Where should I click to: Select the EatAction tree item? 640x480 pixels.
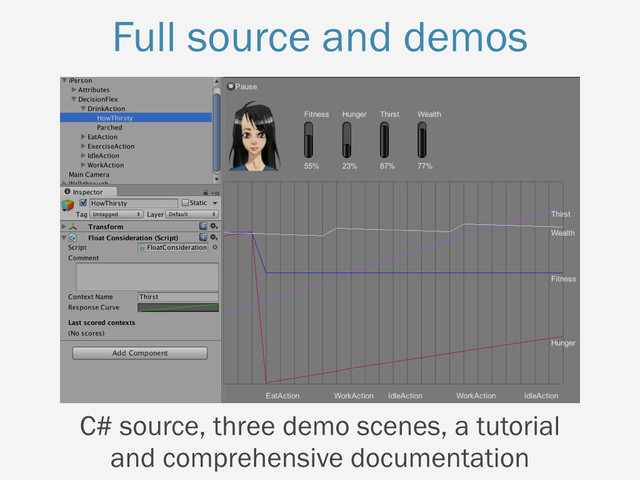coord(102,137)
